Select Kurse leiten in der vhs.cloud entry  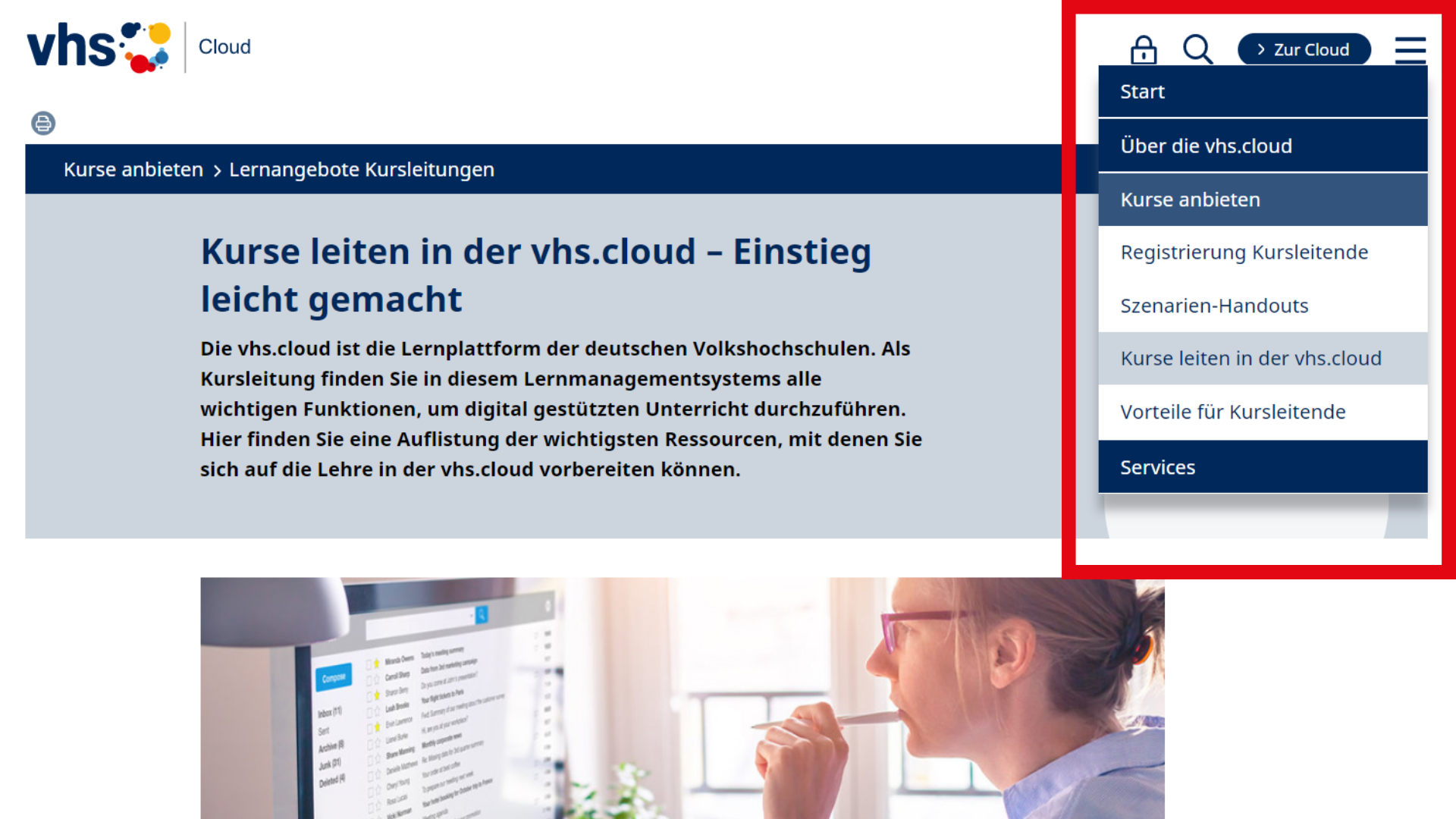1250,359
